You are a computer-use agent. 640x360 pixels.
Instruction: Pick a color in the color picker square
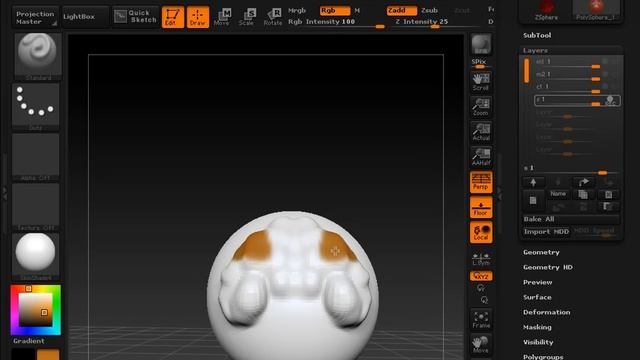tap(36, 310)
